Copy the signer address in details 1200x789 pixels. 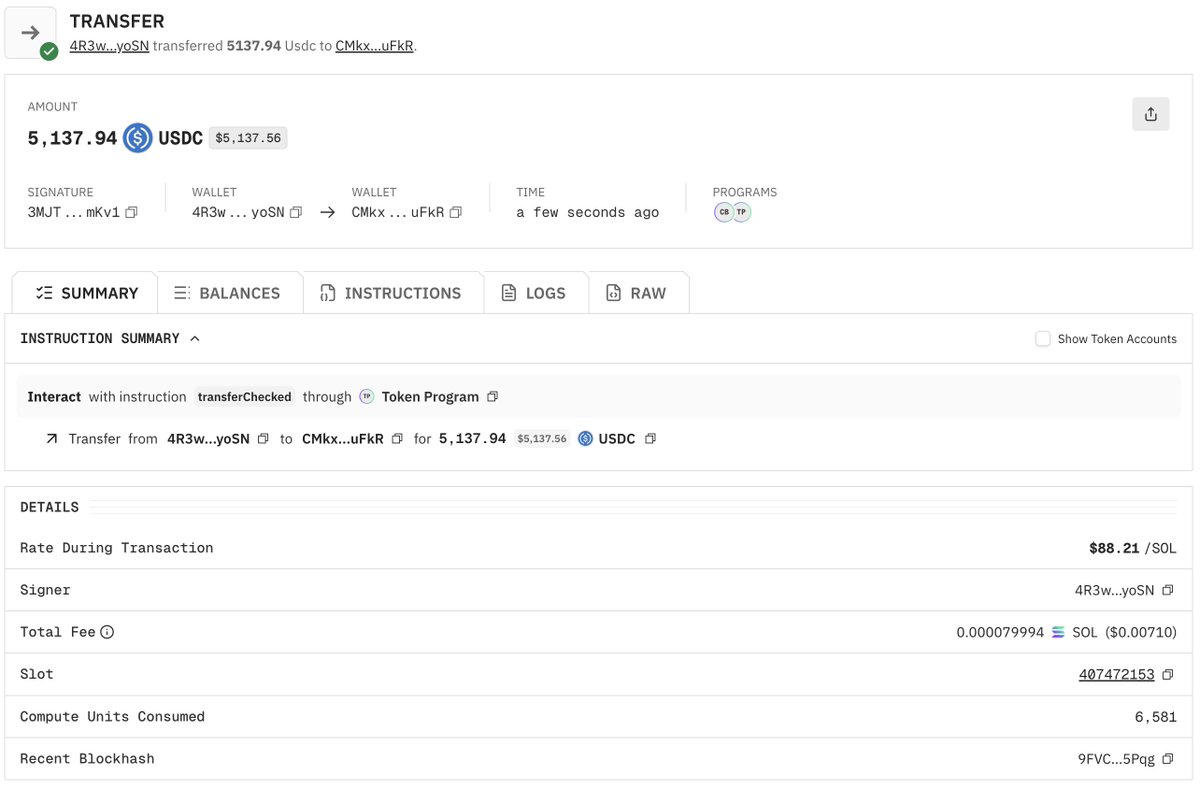(1166, 590)
